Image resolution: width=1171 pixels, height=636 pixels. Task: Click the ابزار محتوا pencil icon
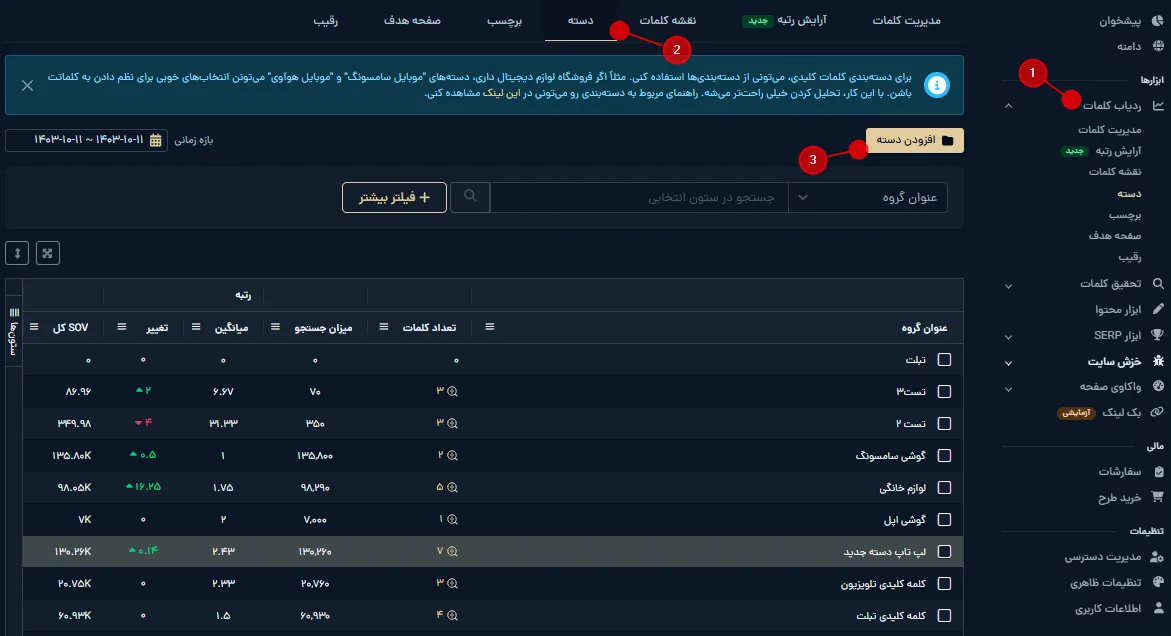click(x=1158, y=309)
